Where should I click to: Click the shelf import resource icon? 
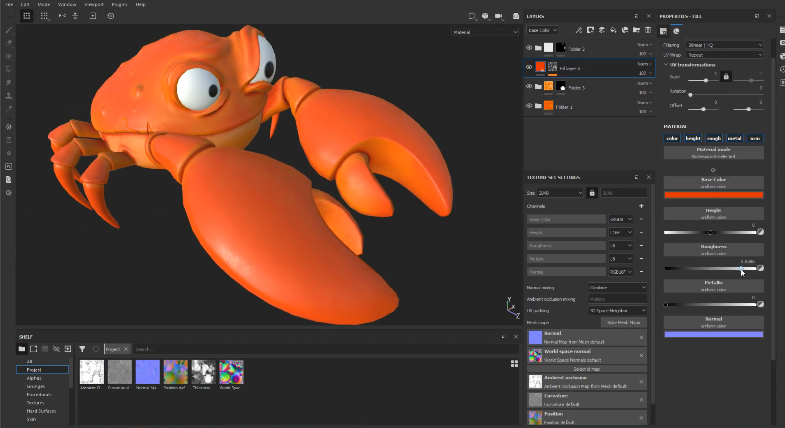point(68,349)
